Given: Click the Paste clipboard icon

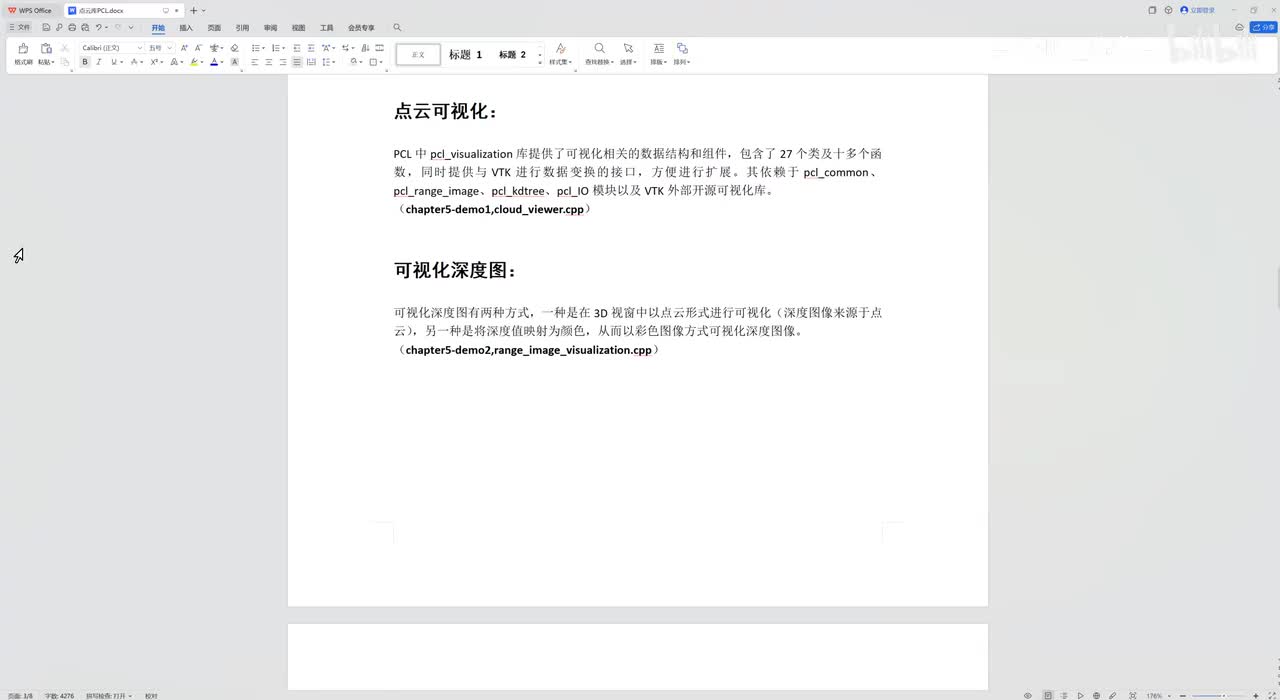Looking at the screenshot, I should click(x=46, y=48).
